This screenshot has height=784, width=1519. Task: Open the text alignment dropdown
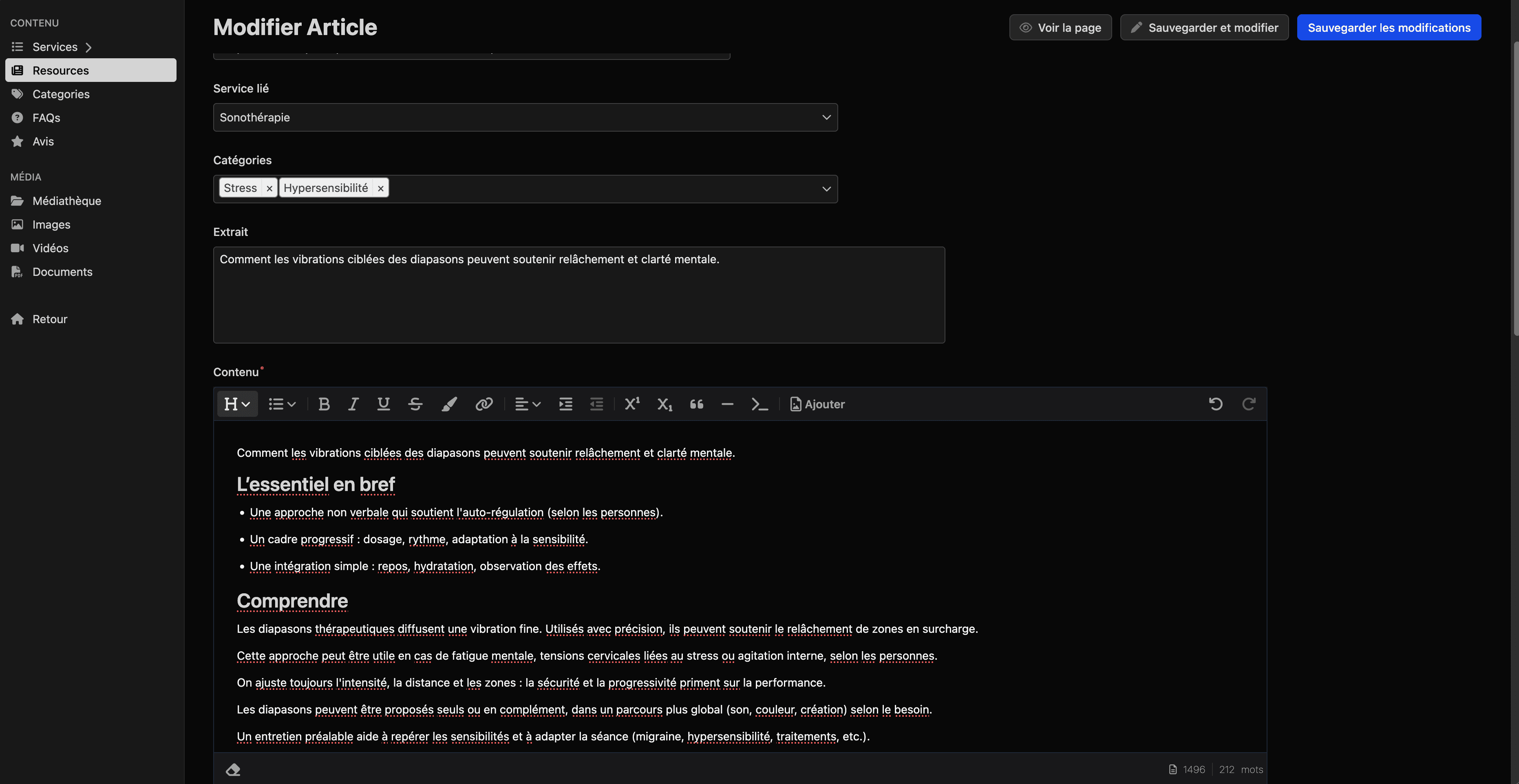[527, 404]
